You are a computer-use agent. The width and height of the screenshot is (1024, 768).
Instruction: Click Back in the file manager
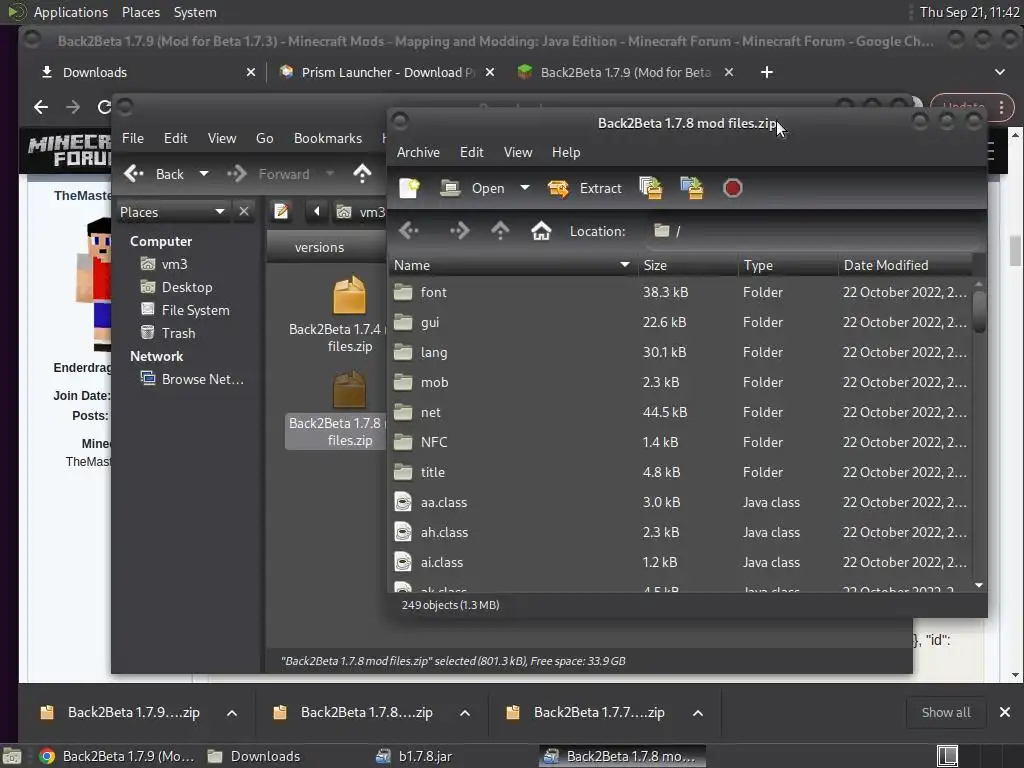(x=155, y=174)
